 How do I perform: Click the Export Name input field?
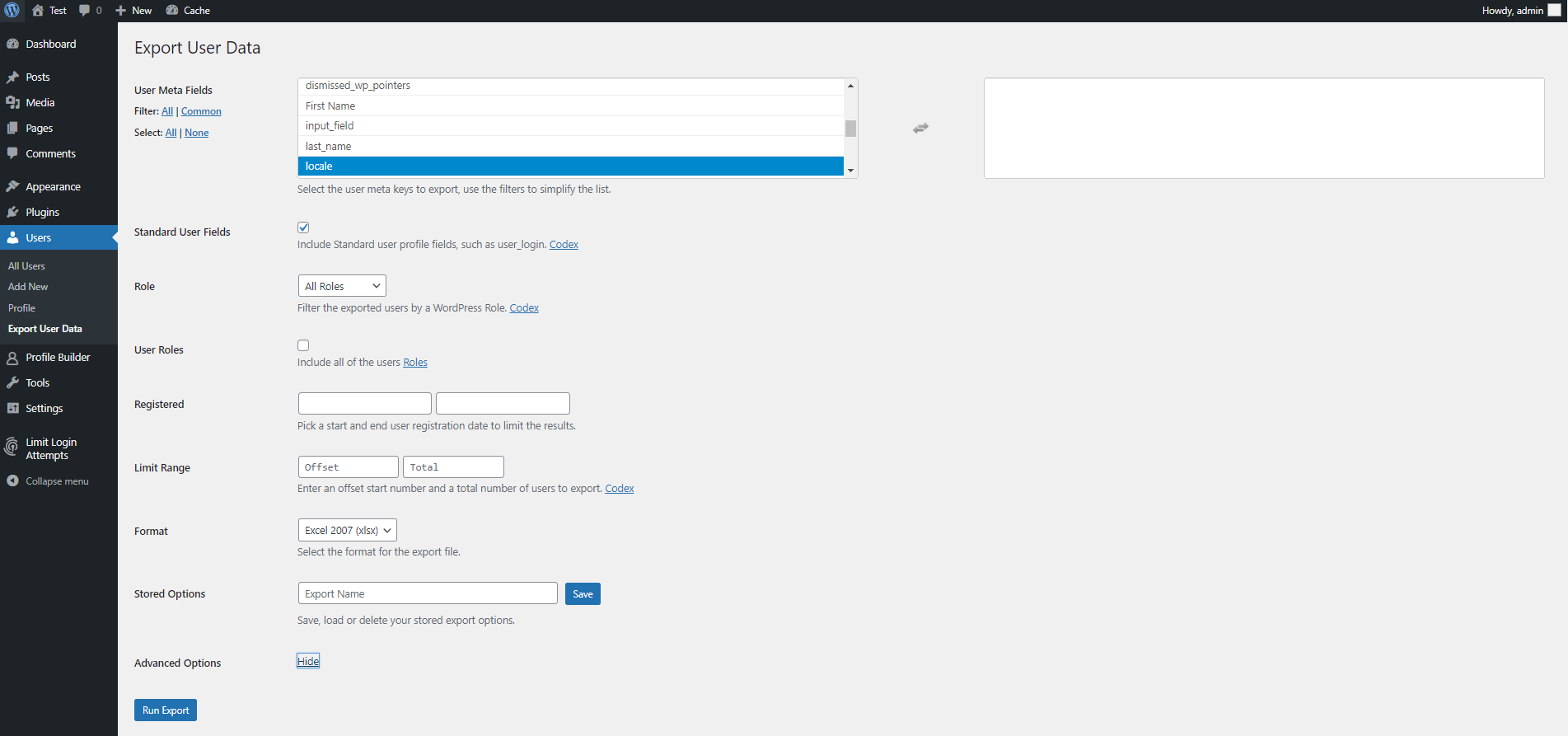[428, 593]
